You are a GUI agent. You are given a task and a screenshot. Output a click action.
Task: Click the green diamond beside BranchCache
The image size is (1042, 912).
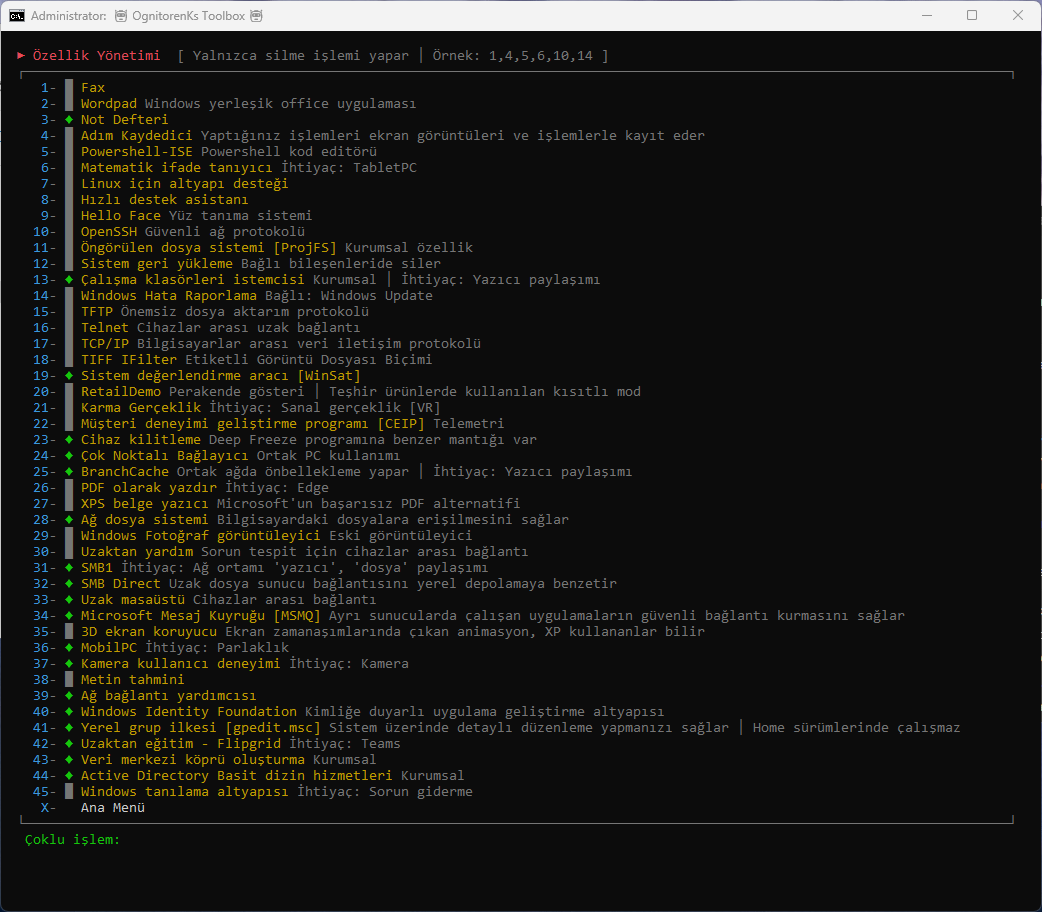(69, 472)
